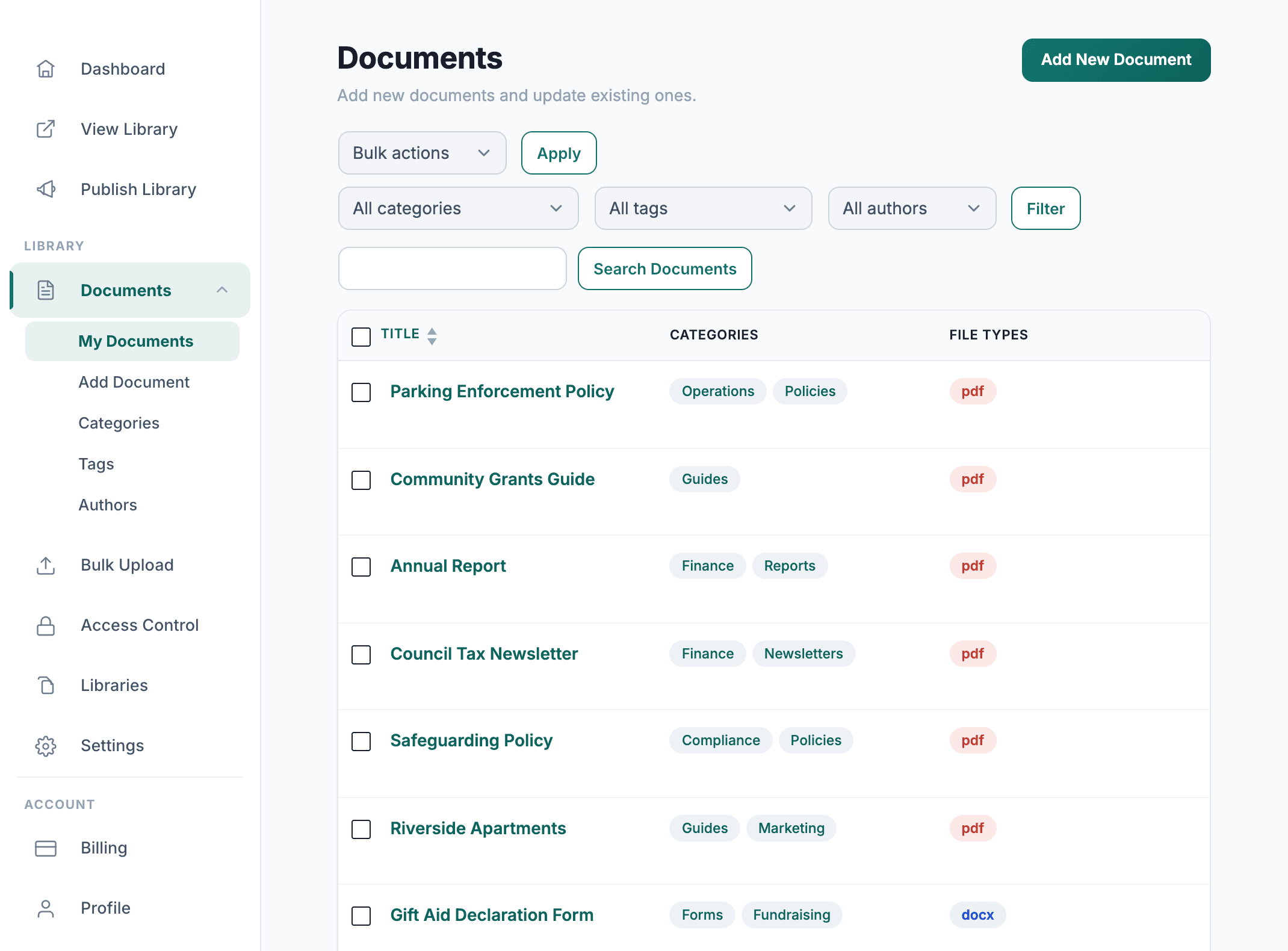Click the Billing credit card icon

tap(46, 847)
